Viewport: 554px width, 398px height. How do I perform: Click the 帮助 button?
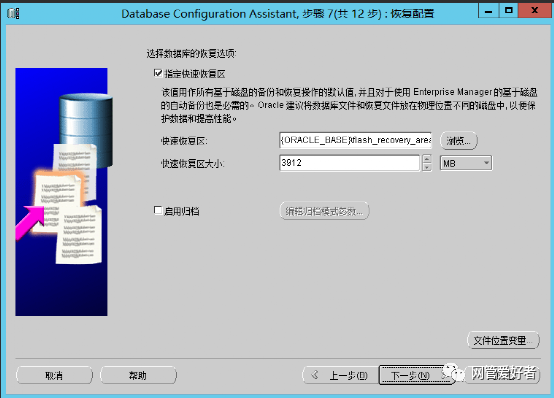coord(138,375)
